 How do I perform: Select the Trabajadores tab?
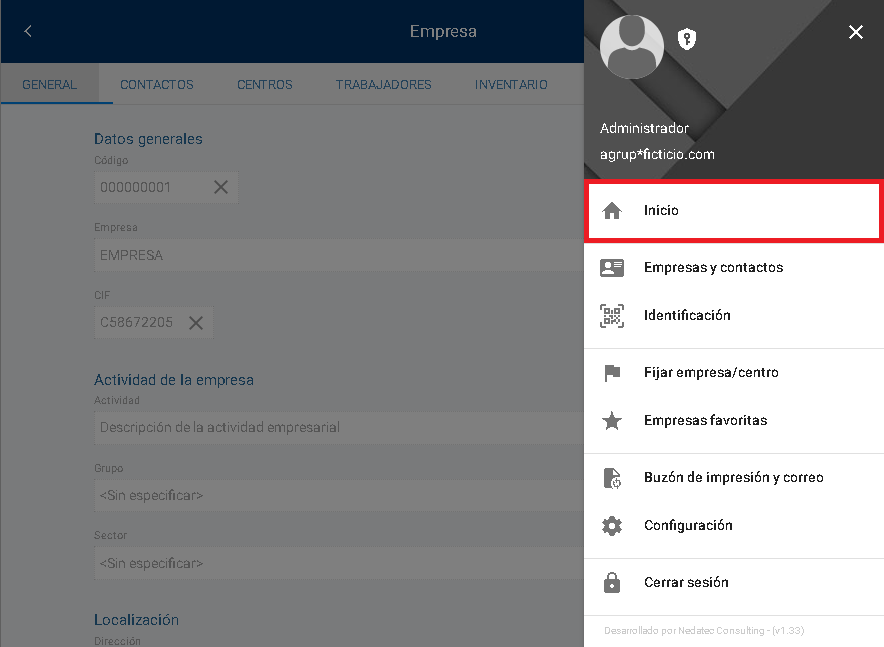(x=383, y=85)
